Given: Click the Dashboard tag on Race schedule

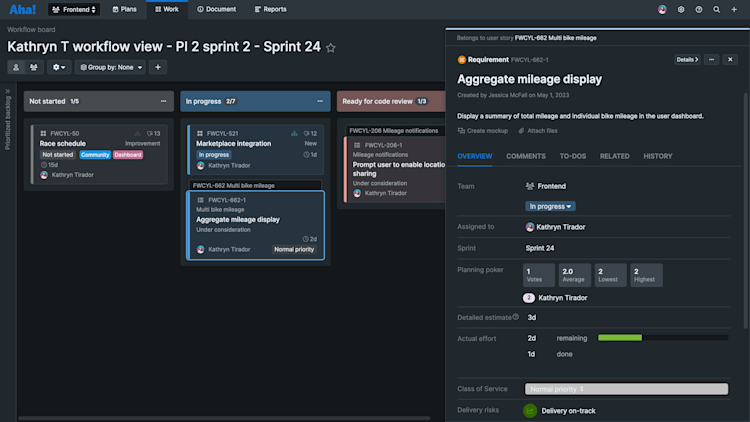Looking at the screenshot, I should tap(128, 155).
